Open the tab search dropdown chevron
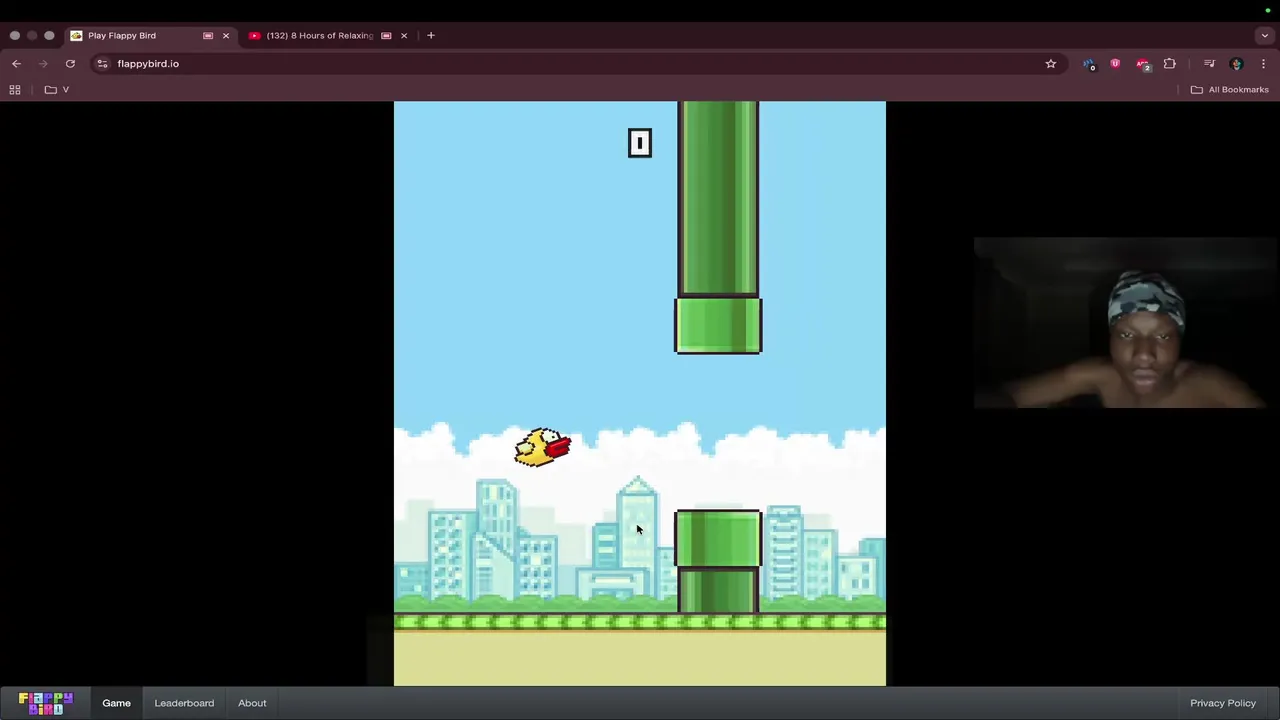Viewport: 1280px width, 720px height. 1265,35
